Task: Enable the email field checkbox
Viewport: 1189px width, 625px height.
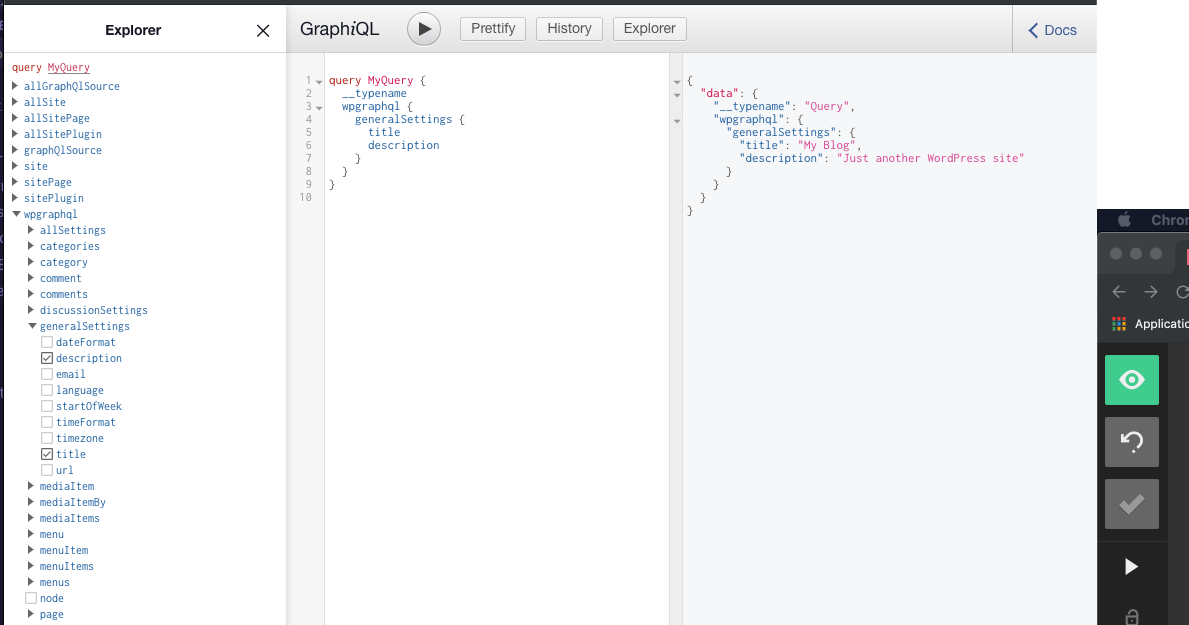Action: click(x=47, y=374)
